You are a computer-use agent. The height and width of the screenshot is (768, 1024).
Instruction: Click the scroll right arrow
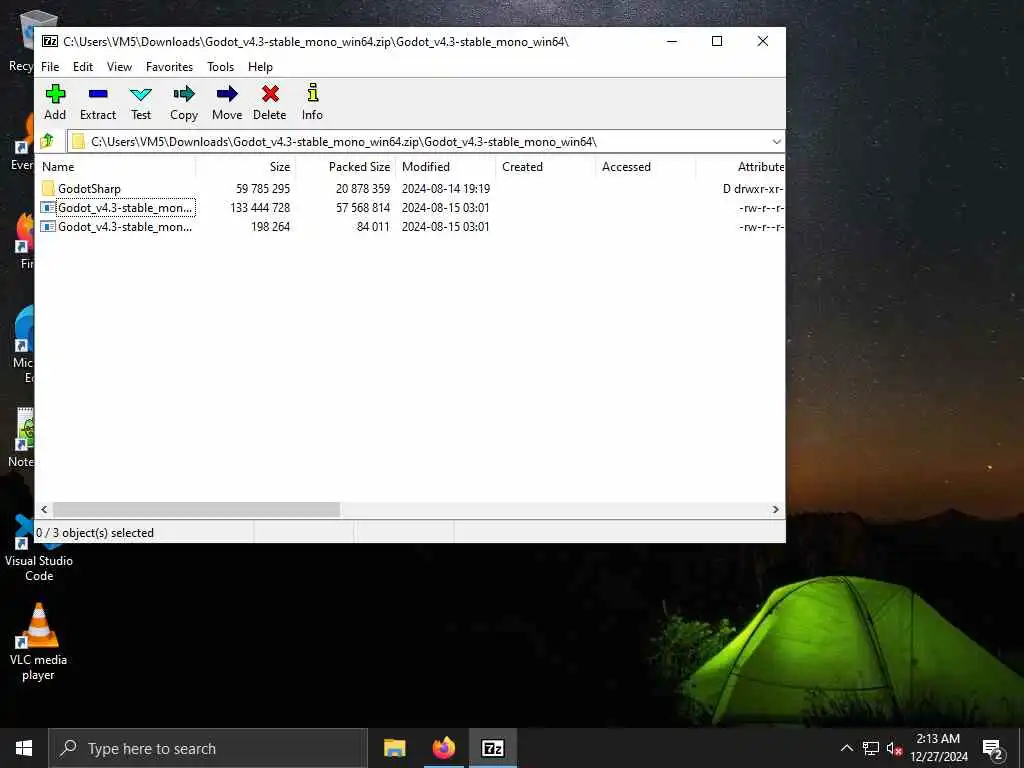tap(776, 509)
